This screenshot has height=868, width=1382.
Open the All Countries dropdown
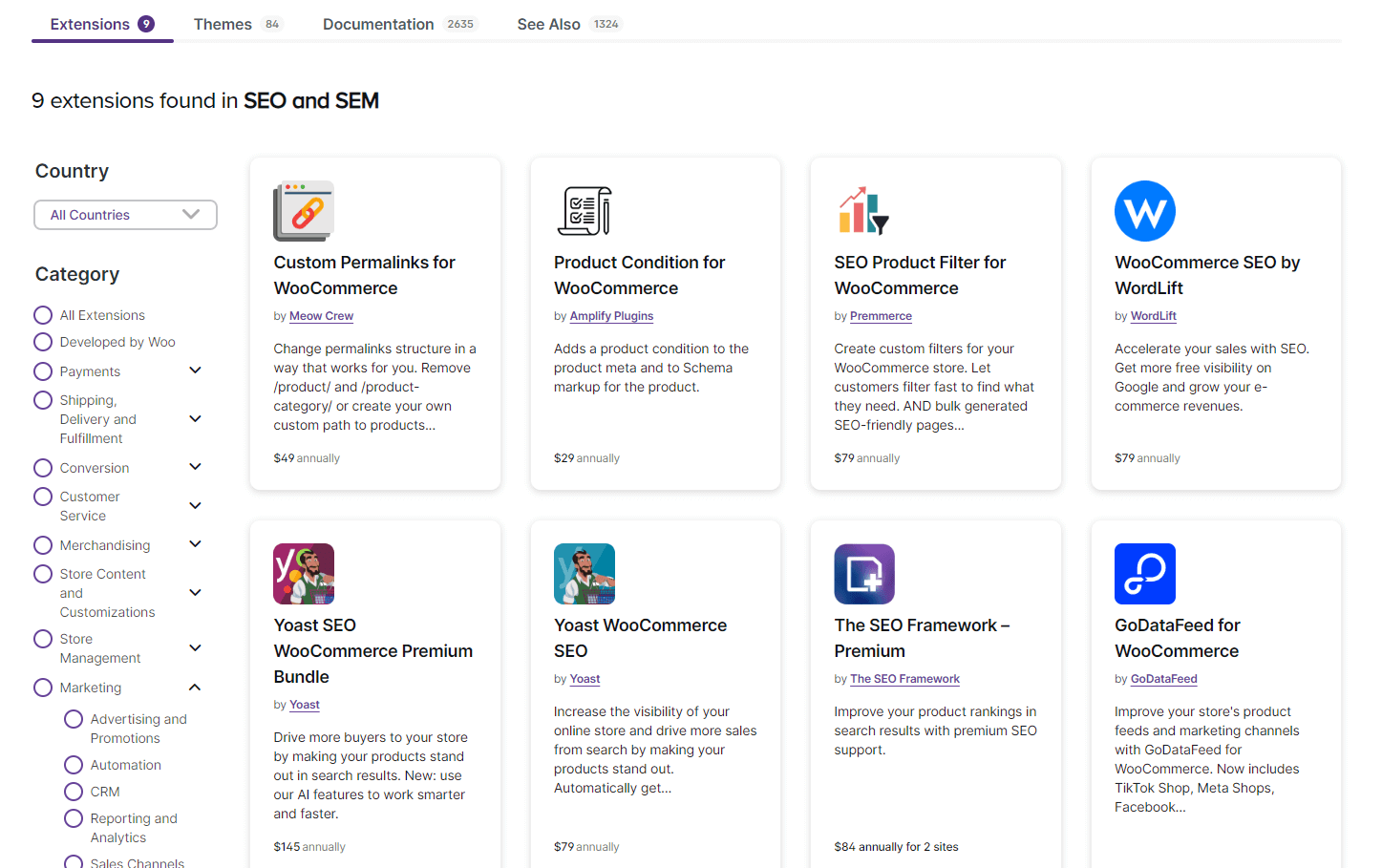pos(125,215)
